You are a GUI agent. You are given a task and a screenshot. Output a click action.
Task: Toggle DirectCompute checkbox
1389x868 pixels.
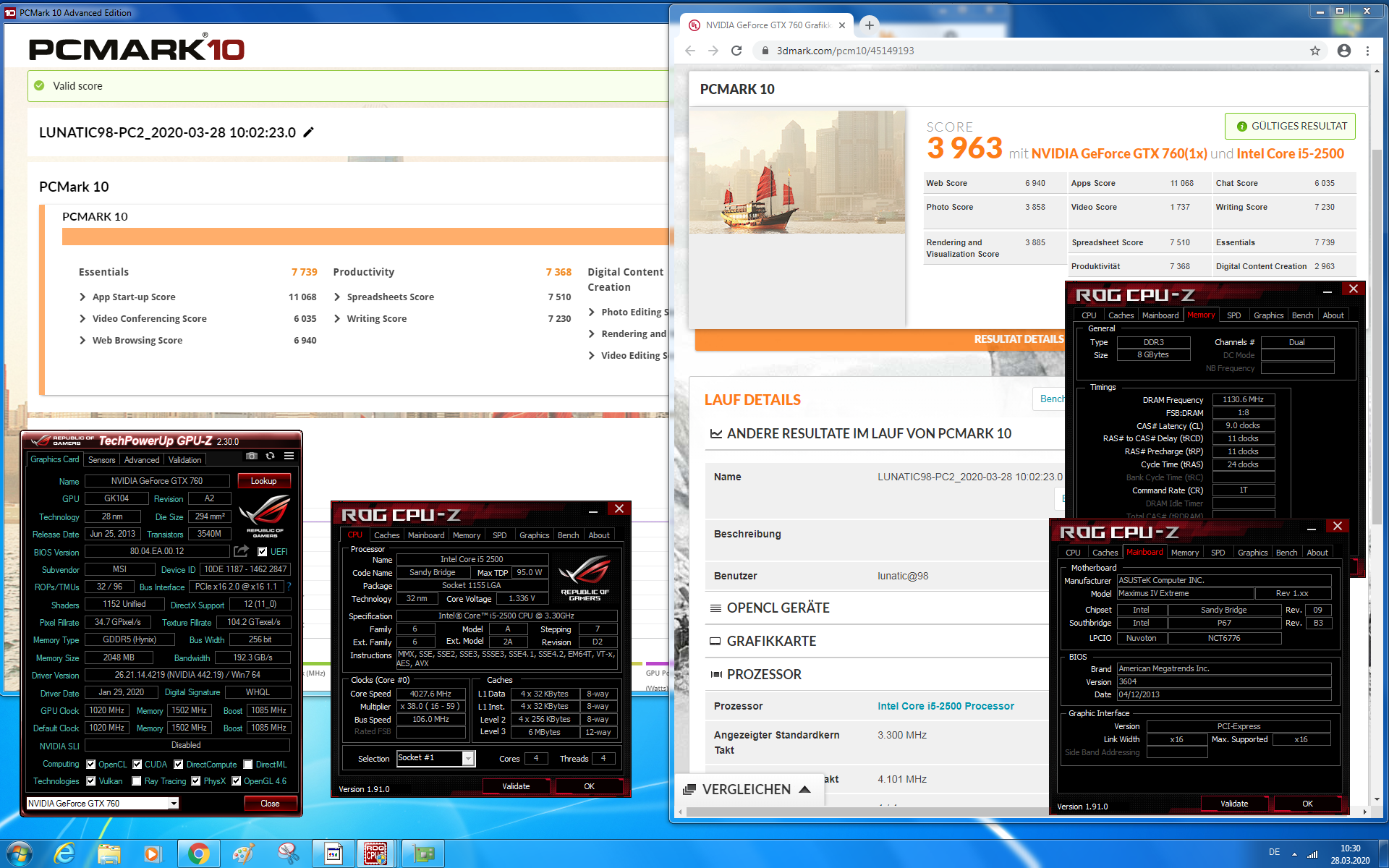coord(179,765)
